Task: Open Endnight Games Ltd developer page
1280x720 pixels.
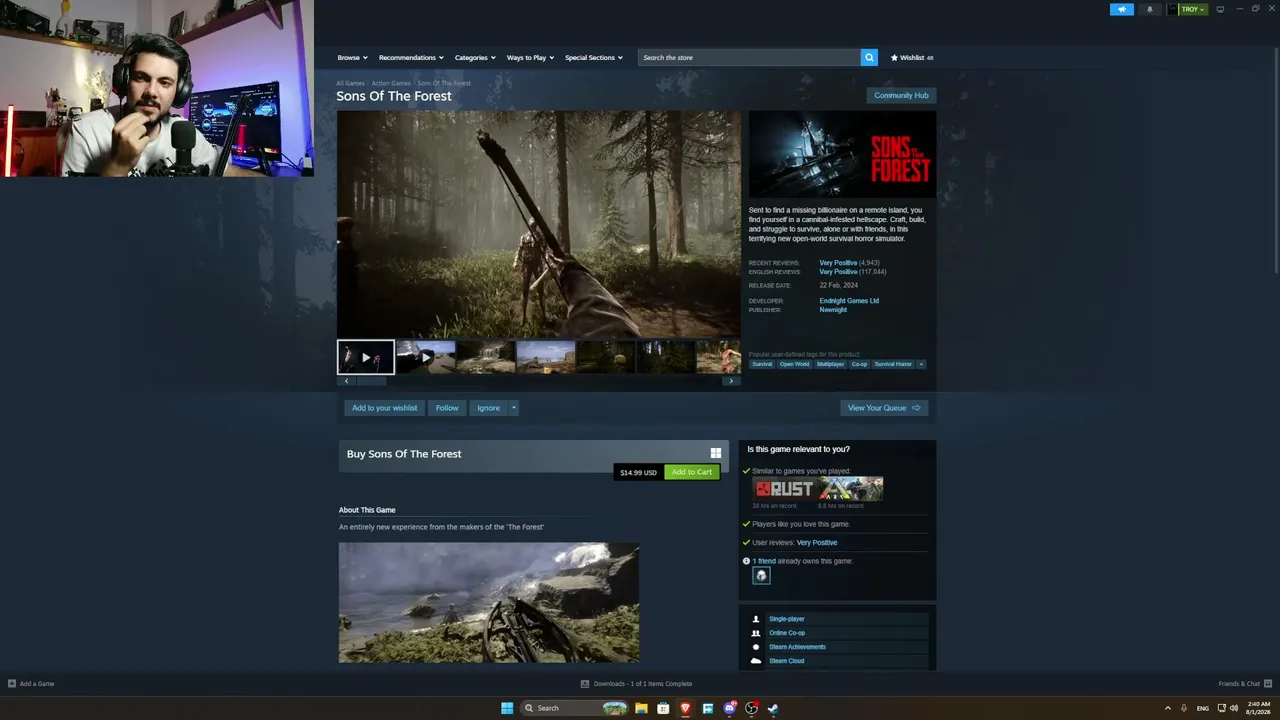Action: (x=849, y=301)
